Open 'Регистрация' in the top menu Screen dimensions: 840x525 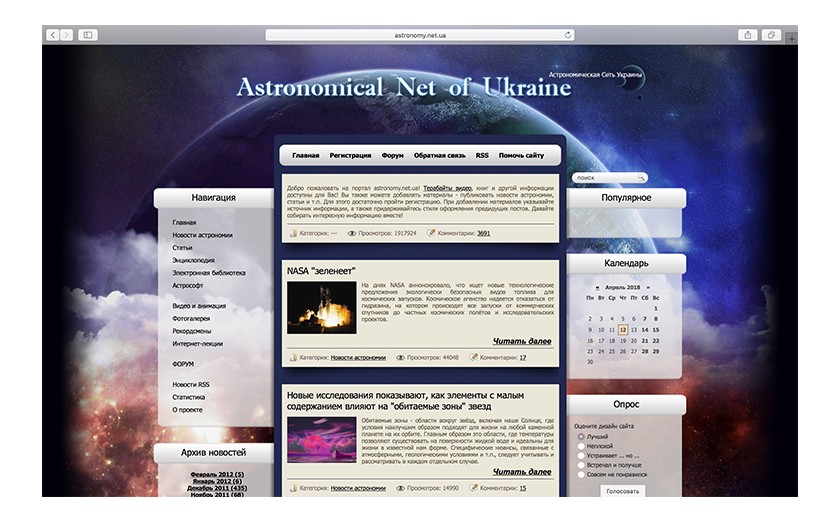(x=350, y=155)
